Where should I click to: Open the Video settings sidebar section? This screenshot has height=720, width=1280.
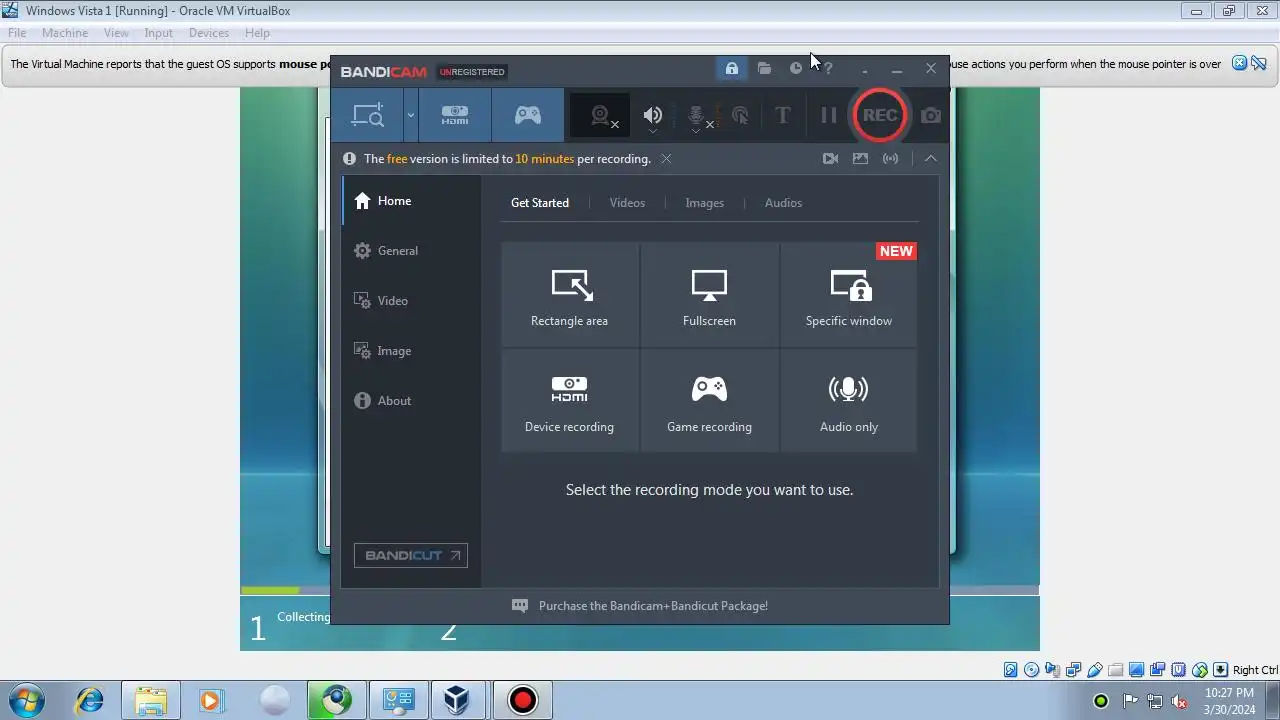pyautogui.click(x=411, y=301)
